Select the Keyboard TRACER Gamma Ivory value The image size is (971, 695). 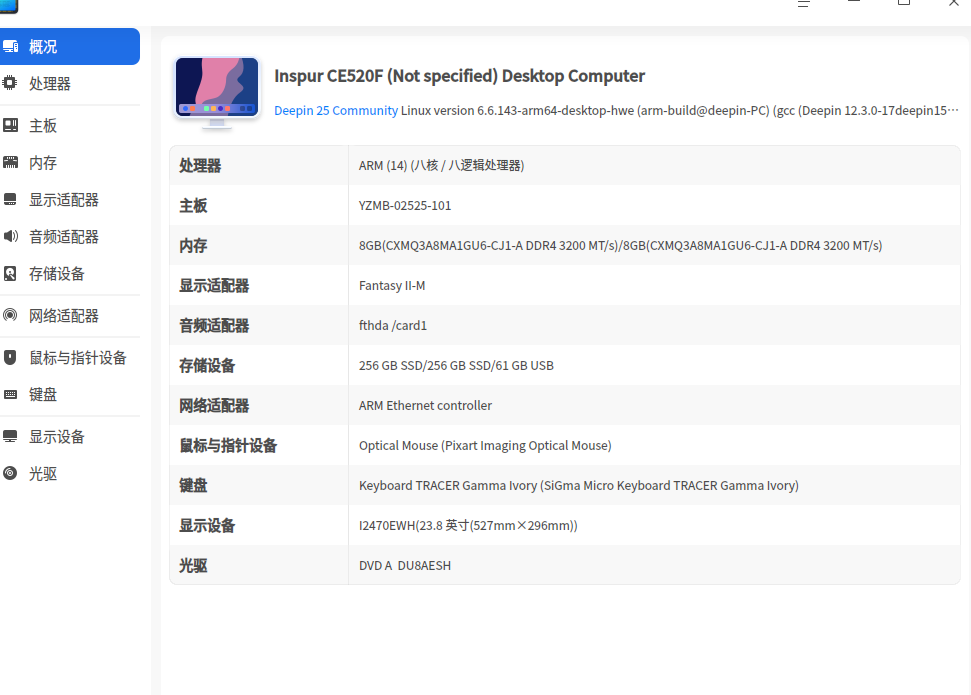point(578,486)
